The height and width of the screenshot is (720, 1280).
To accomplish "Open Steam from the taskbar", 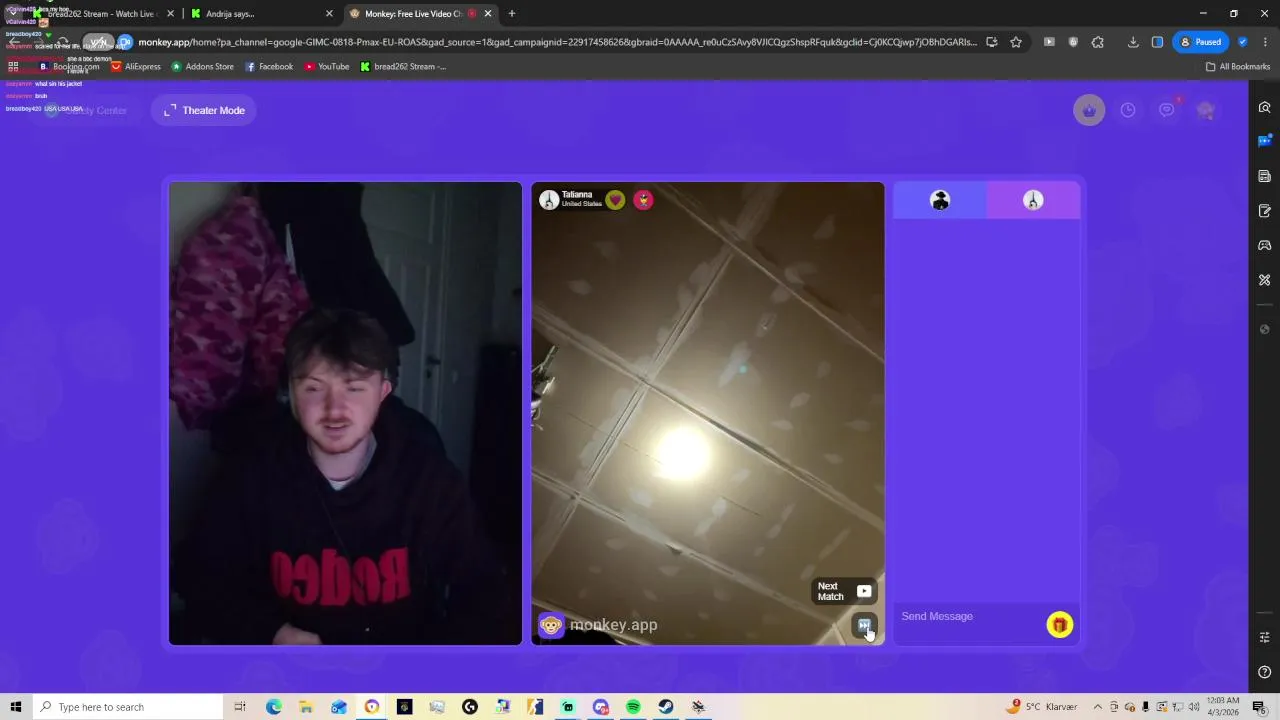I will coord(666,707).
